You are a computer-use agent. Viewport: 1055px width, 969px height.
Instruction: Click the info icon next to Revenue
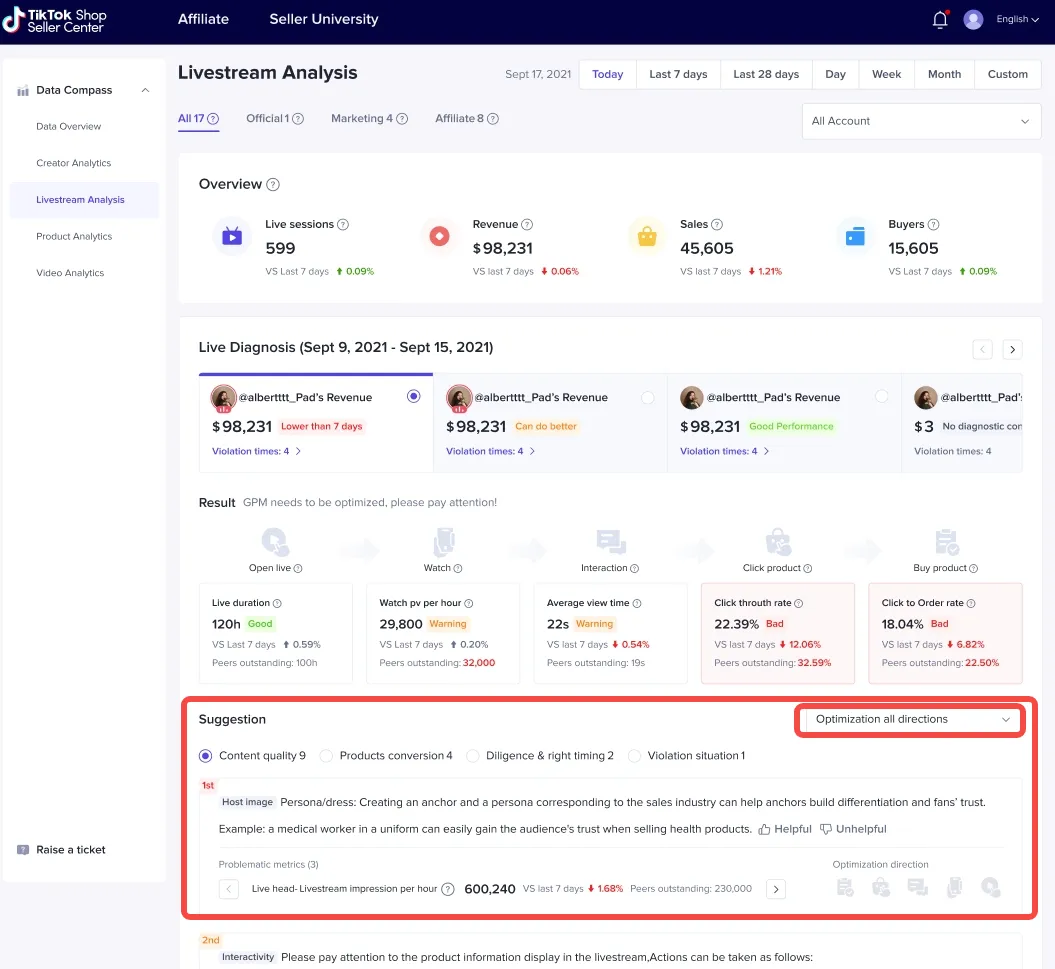(527, 225)
